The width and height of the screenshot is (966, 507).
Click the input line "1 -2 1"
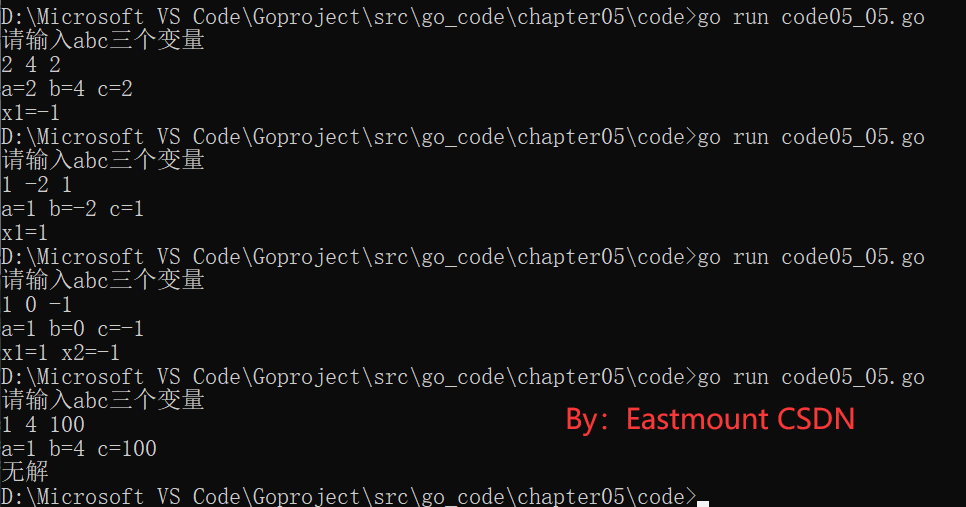click(37, 185)
